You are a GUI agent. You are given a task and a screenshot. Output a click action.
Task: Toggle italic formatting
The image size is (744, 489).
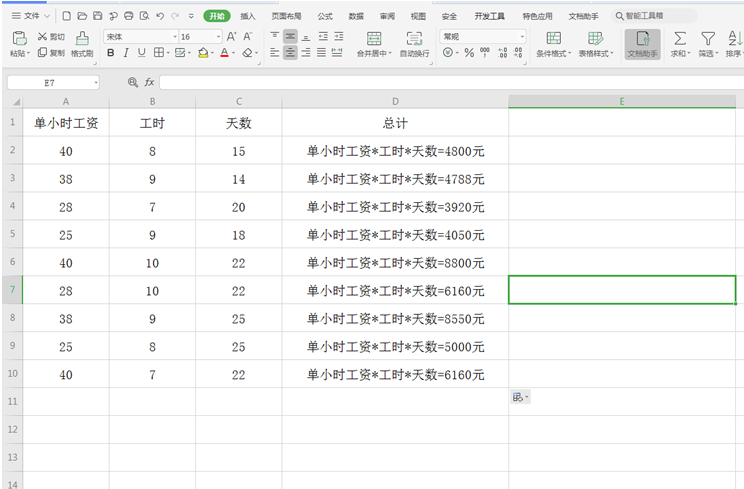point(126,53)
